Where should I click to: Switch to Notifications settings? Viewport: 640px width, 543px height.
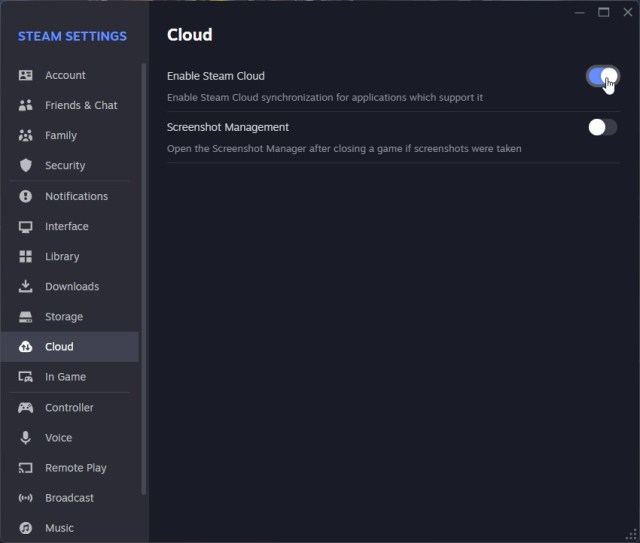coord(70,196)
